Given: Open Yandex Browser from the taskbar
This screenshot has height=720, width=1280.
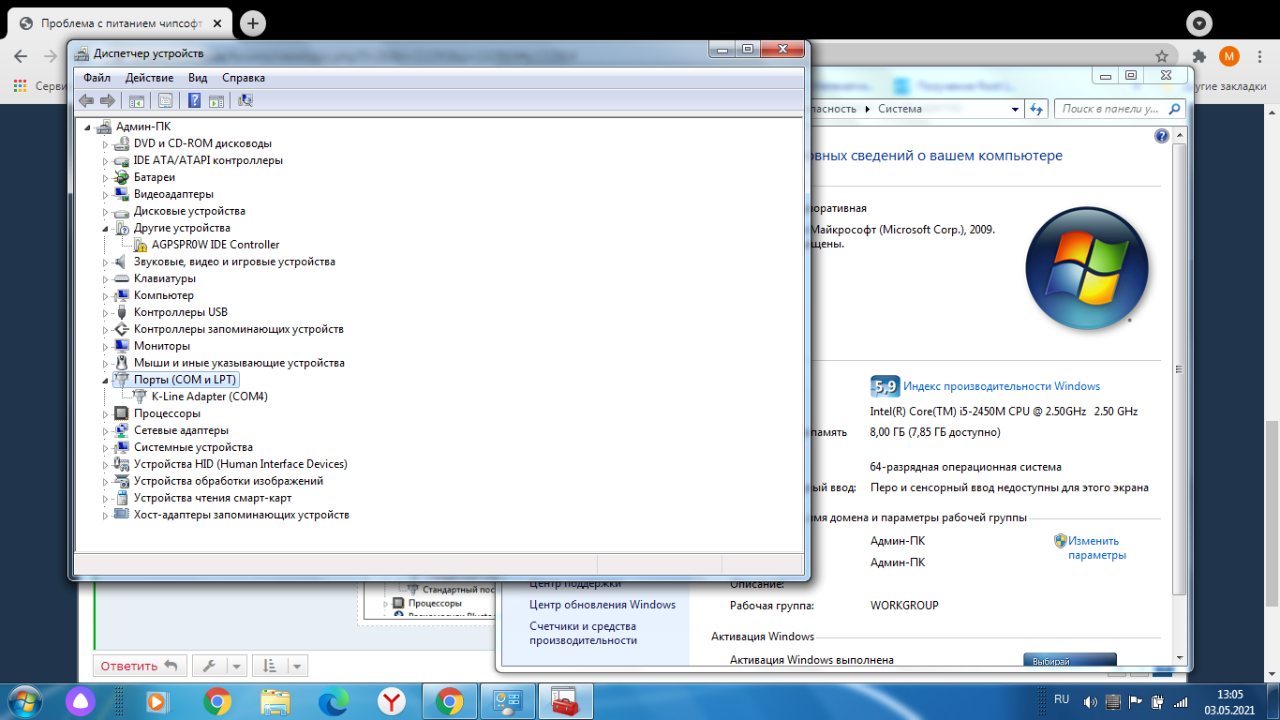Looking at the screenshot, I should pos(391,701).
